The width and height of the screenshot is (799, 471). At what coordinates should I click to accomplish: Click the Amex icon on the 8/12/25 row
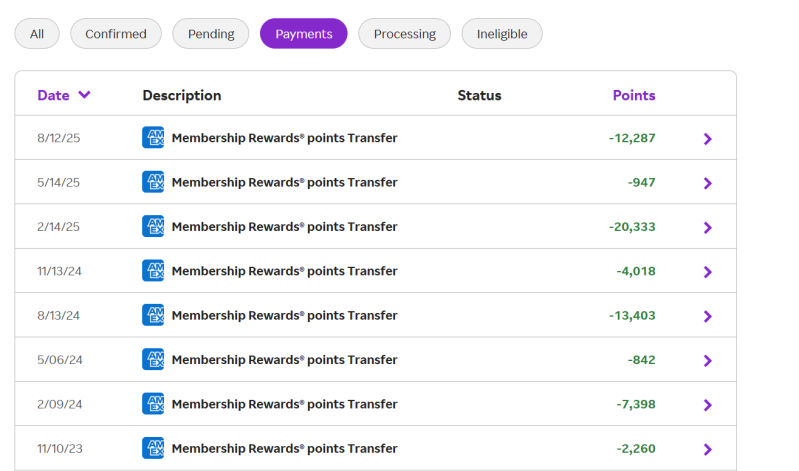pyautogui.click(x=153, y=138)
